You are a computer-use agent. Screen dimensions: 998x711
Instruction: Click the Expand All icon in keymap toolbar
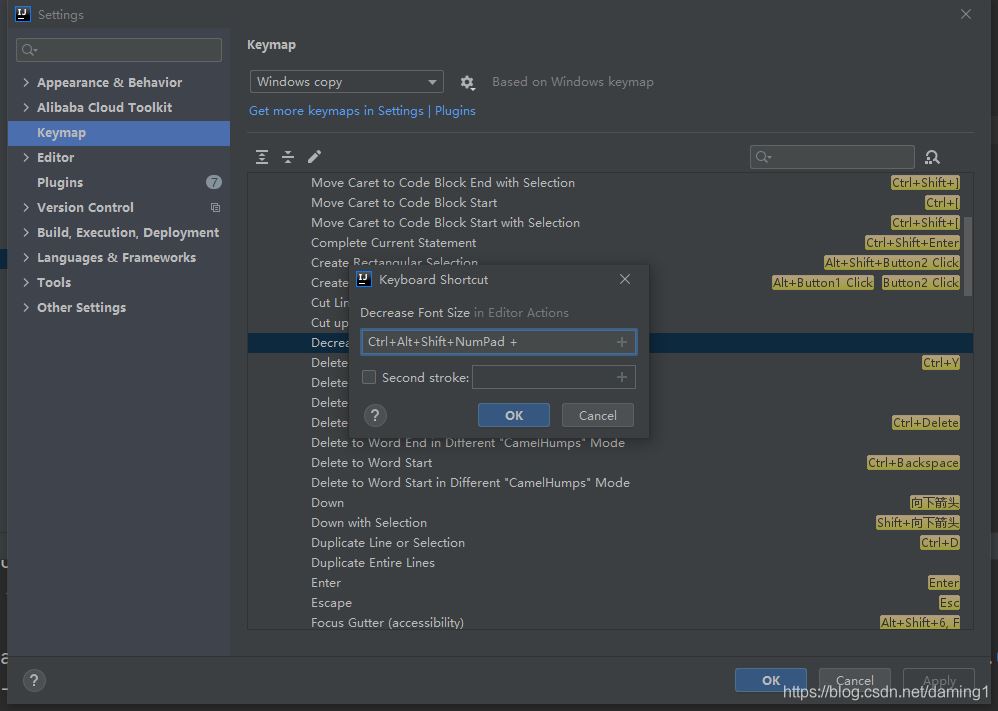point(262,157)
